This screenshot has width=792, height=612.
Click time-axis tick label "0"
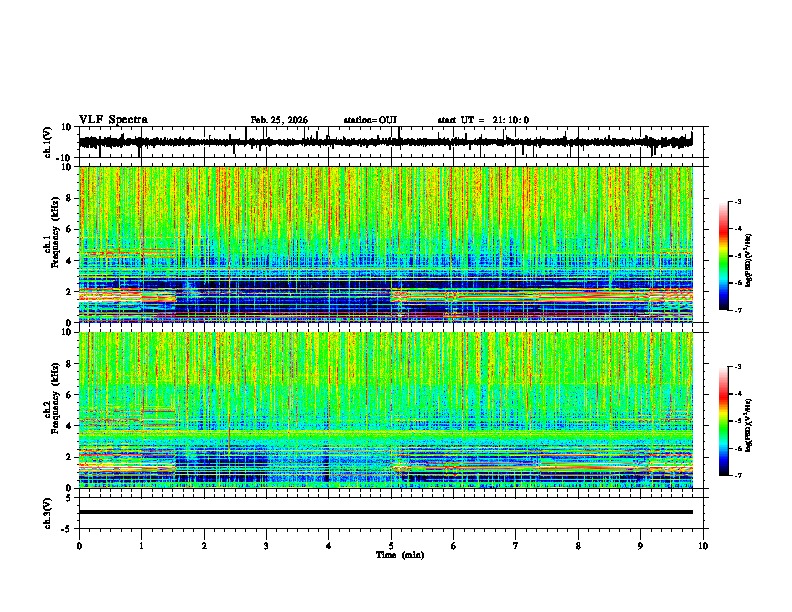pyautogui.click(x=79, y=546)
